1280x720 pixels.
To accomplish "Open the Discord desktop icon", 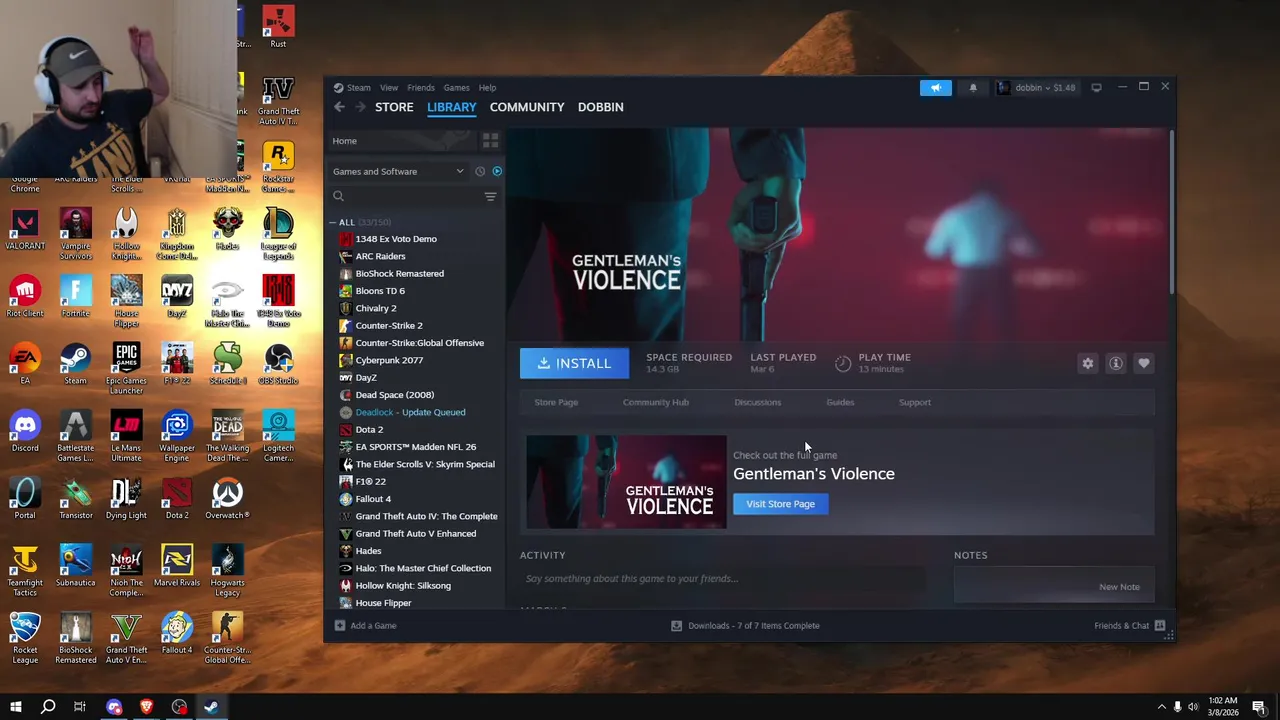I will (25, 431).
